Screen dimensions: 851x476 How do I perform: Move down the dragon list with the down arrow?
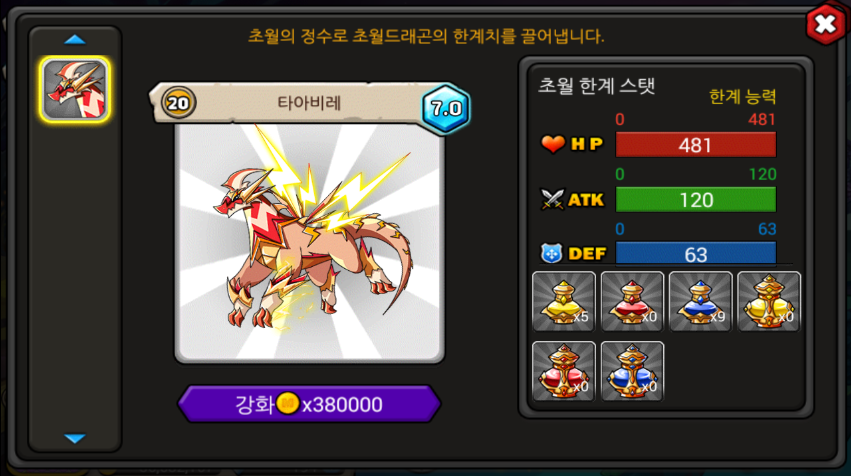[75, 438]
